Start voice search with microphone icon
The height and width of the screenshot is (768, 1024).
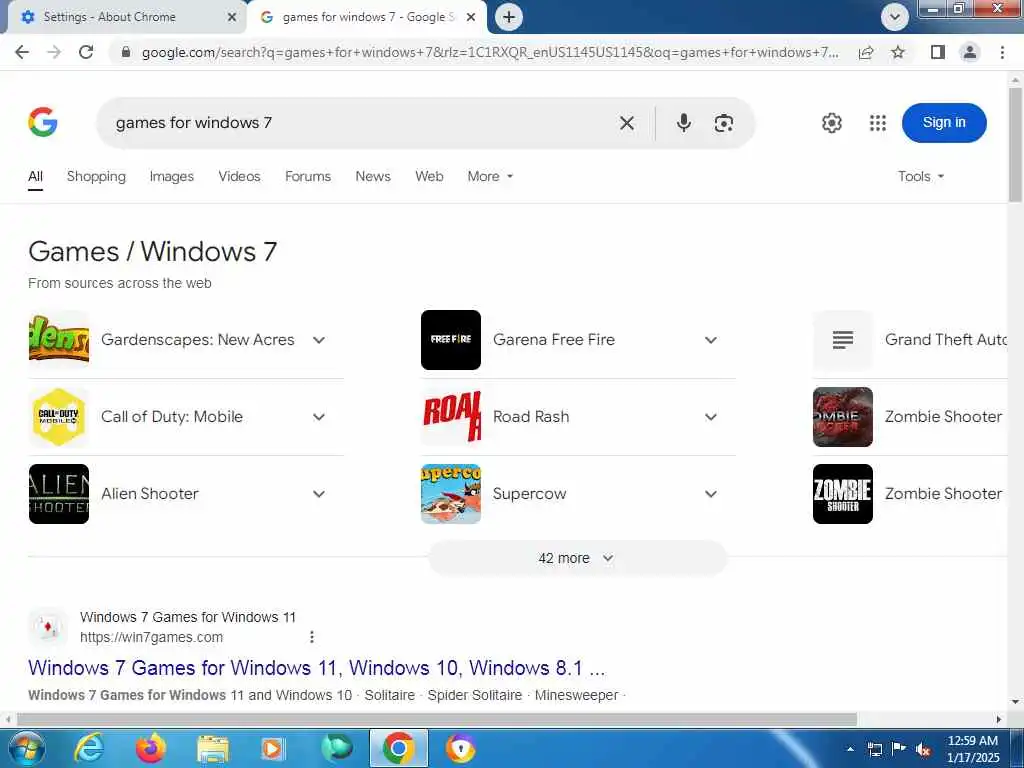(x=684, y=123)
